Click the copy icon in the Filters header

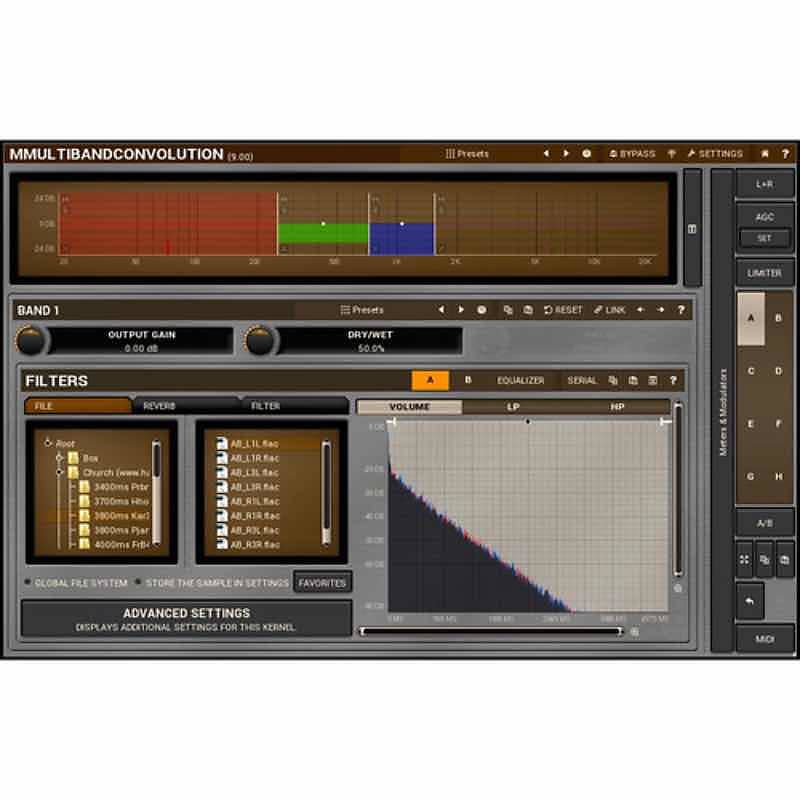(x=612, y=381)
